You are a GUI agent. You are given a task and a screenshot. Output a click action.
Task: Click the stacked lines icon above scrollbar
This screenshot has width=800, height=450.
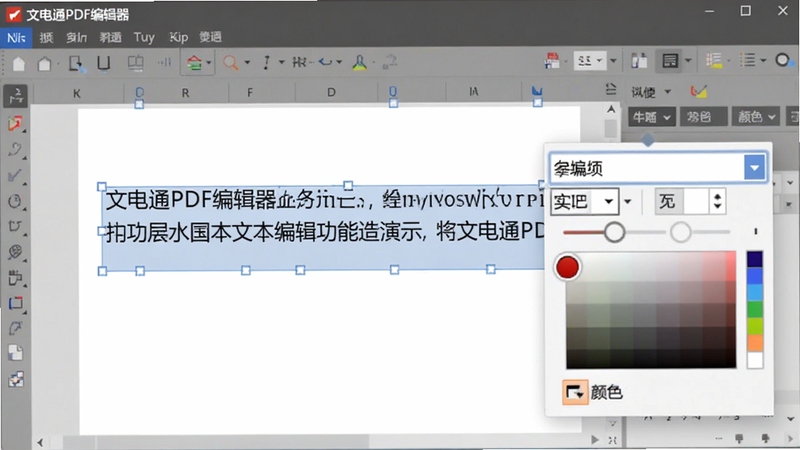pos(611,89)
